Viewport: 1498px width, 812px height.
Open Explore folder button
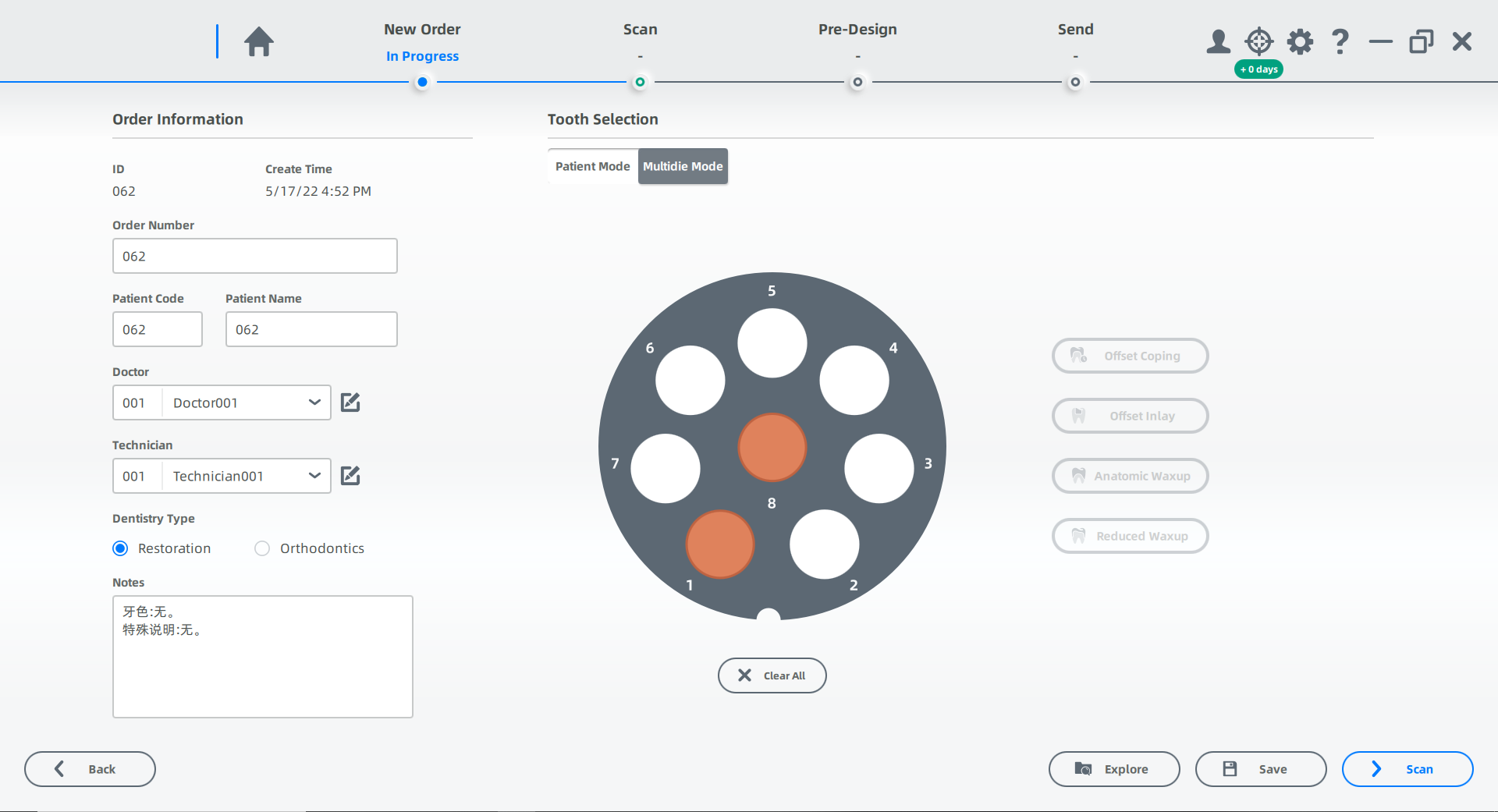[1113, 769]
